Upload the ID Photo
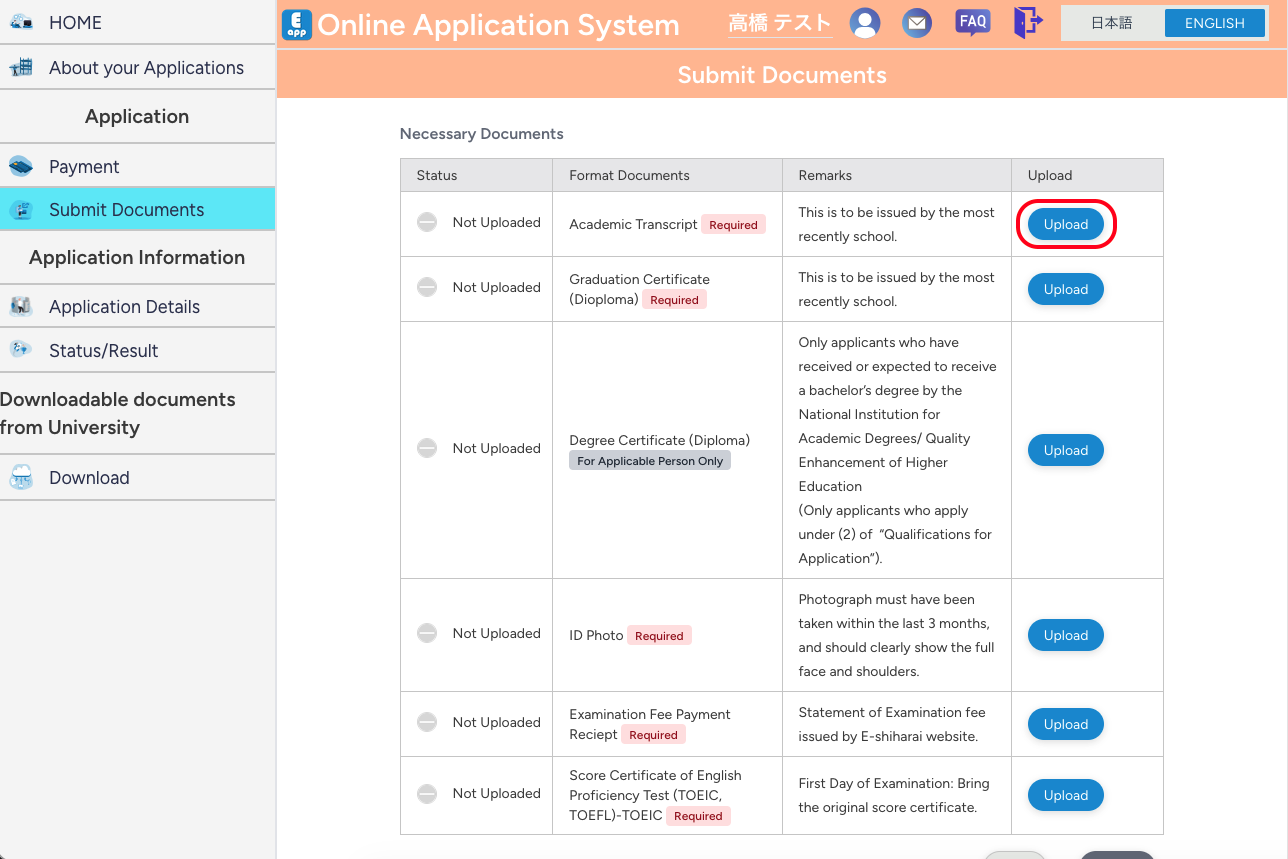 tap(1065, 635)
